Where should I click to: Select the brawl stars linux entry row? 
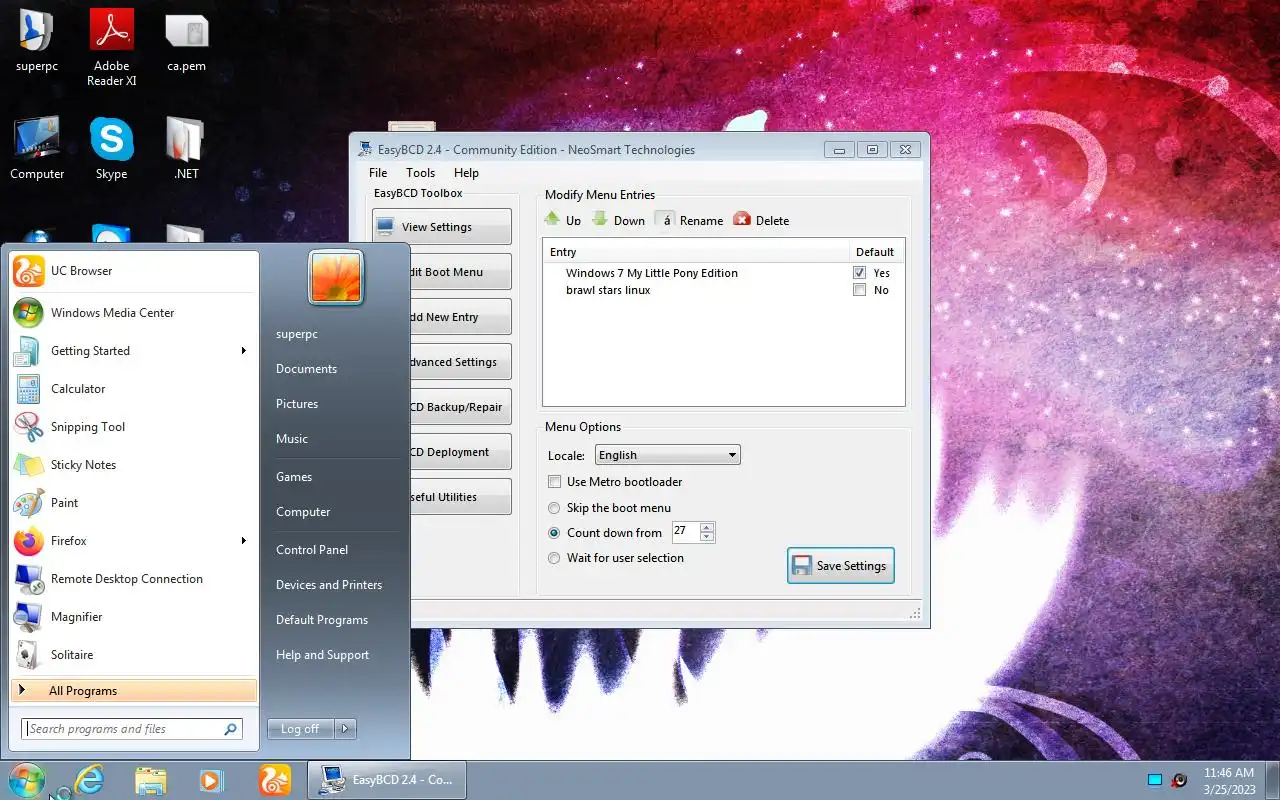(723, 290)
